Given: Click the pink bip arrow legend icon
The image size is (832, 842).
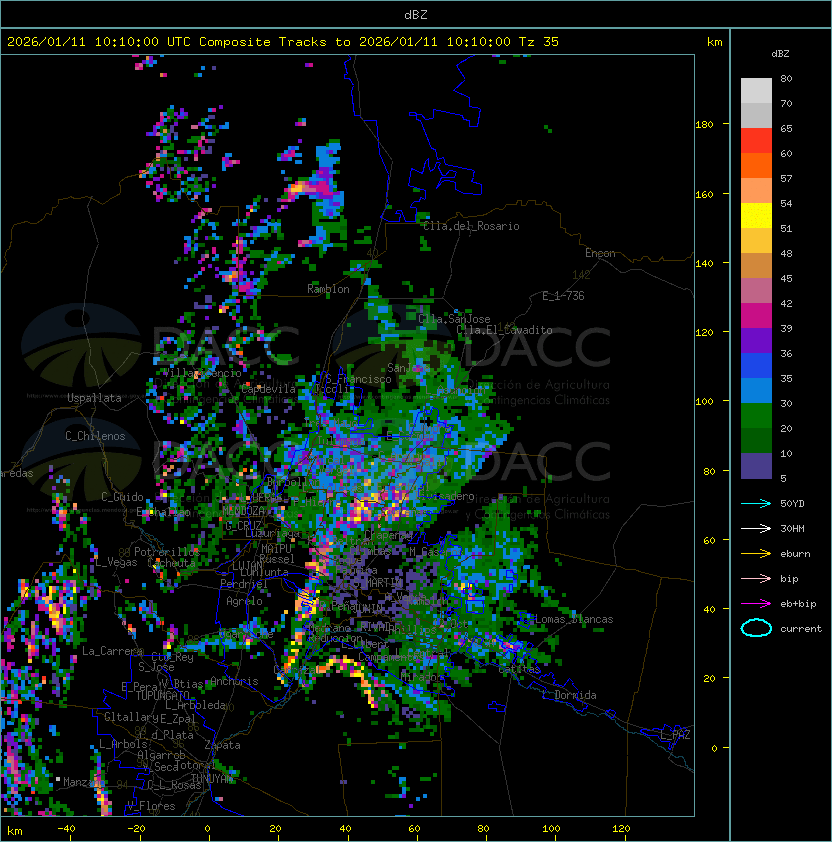Looking at the screenshot, I should 756,578.
